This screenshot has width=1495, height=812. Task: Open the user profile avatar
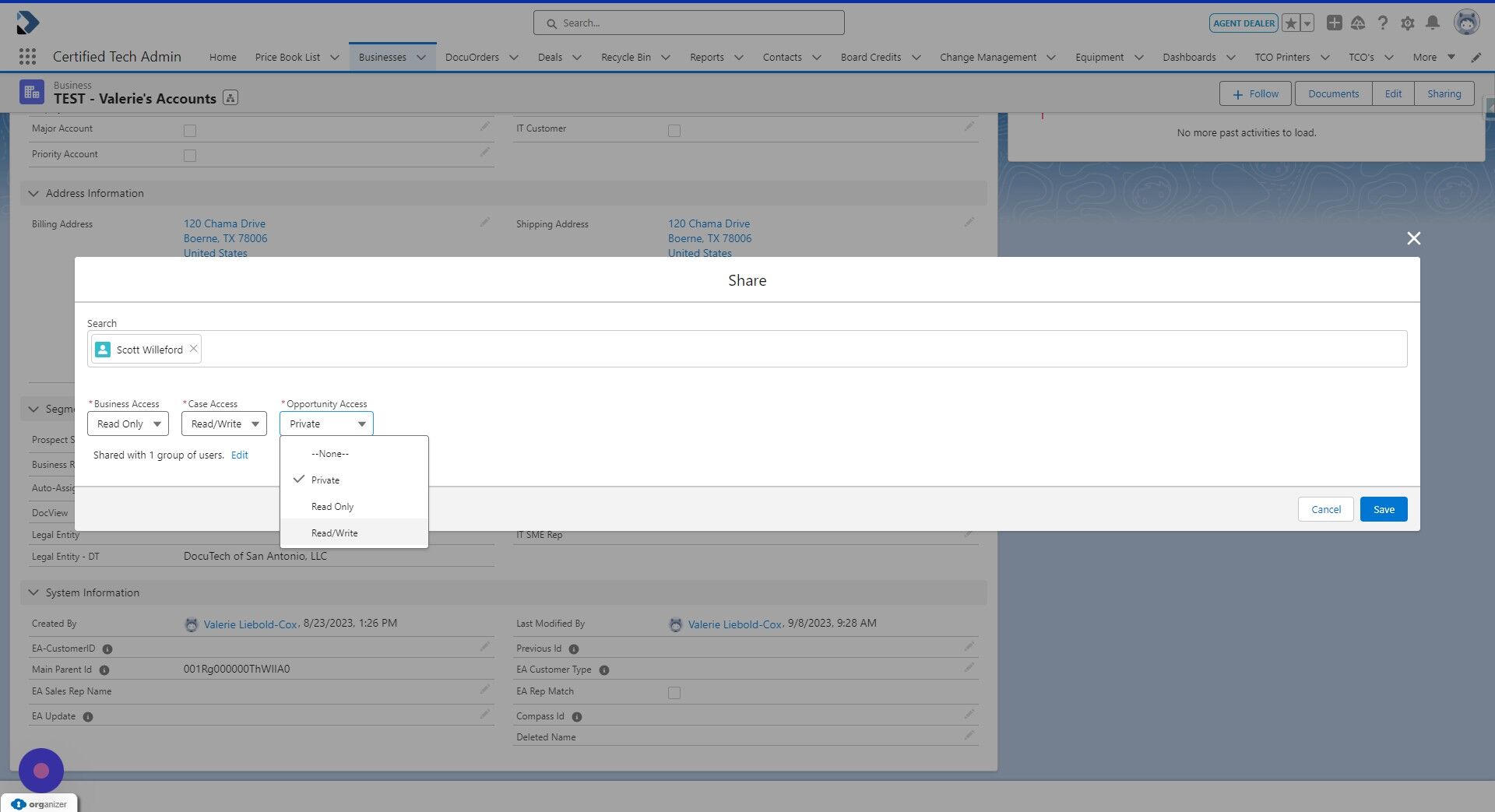tap(1467, 22)
